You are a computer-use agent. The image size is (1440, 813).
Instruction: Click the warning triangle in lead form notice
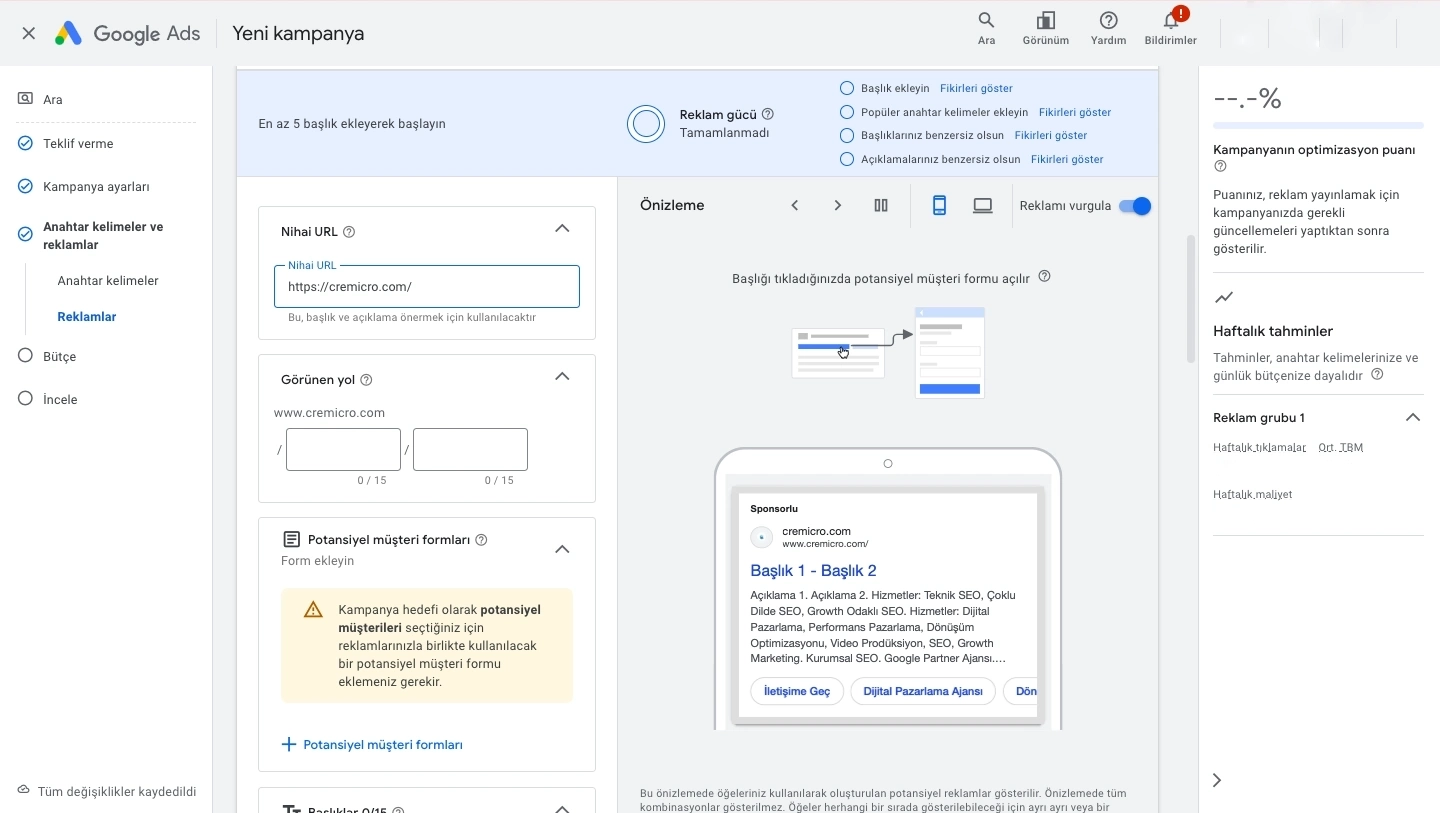pyautogui.click(x=313, y=610)
